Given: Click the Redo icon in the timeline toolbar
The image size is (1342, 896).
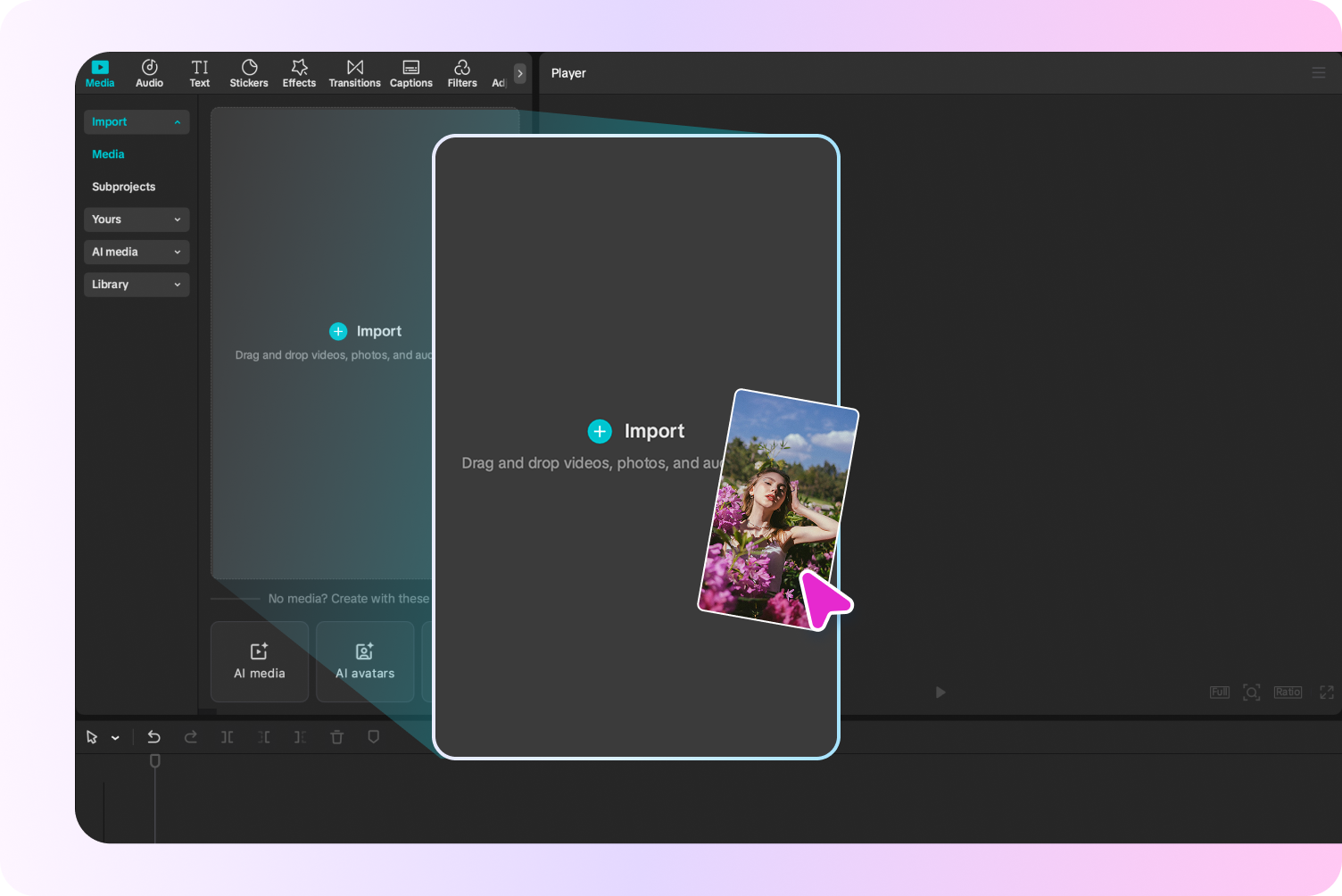Looking at the screenshot, I should coord(190,737).
